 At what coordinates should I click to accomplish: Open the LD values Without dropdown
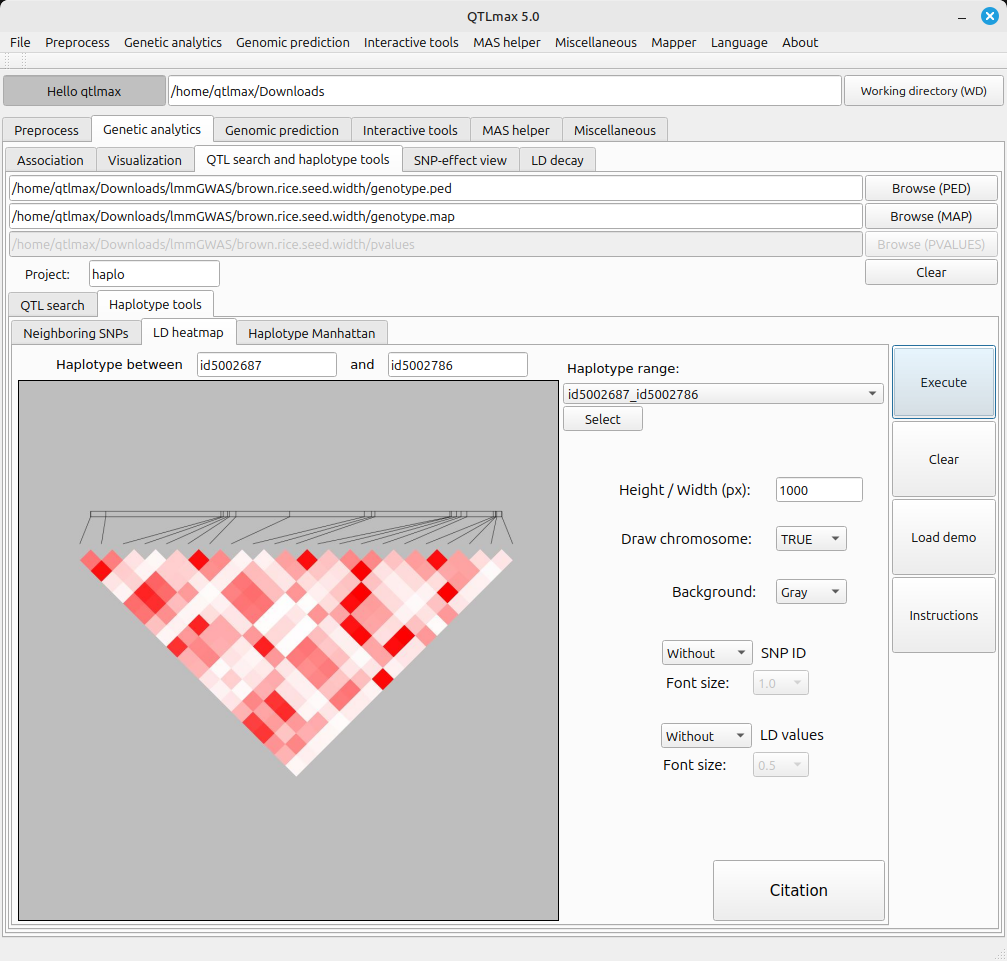pos(706,736)
